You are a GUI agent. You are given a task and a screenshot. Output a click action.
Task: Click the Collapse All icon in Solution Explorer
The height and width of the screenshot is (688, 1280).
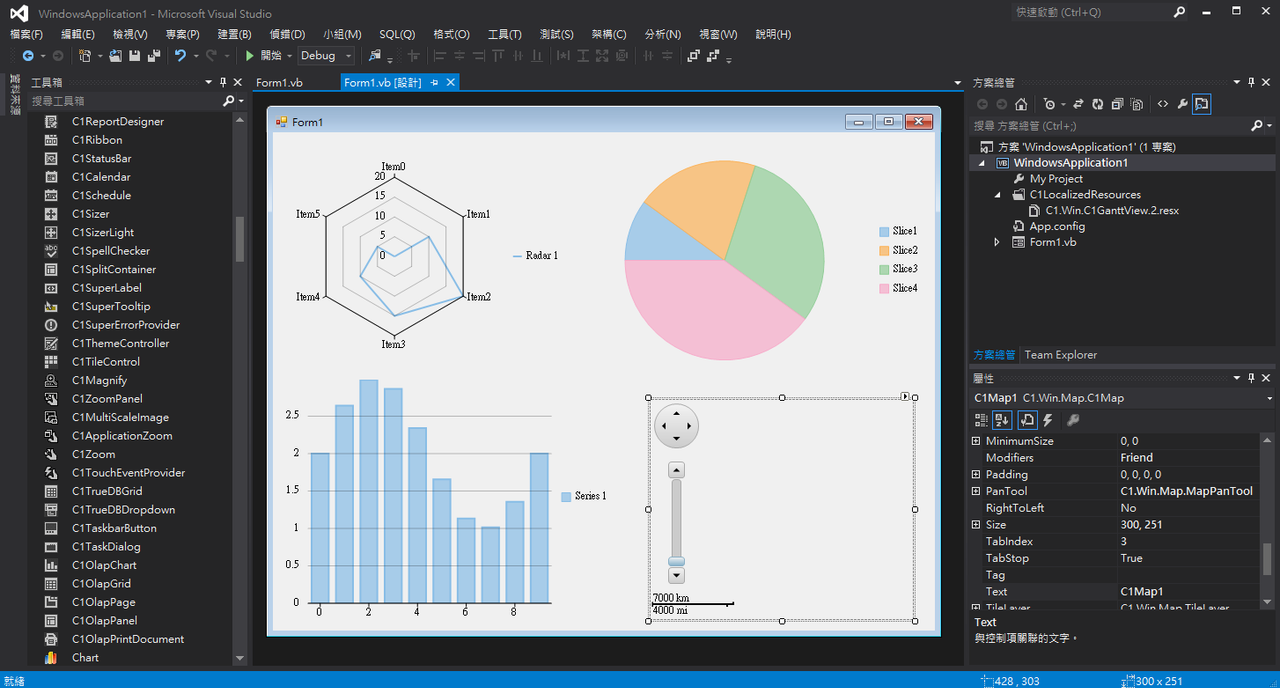coord(1117,104)
